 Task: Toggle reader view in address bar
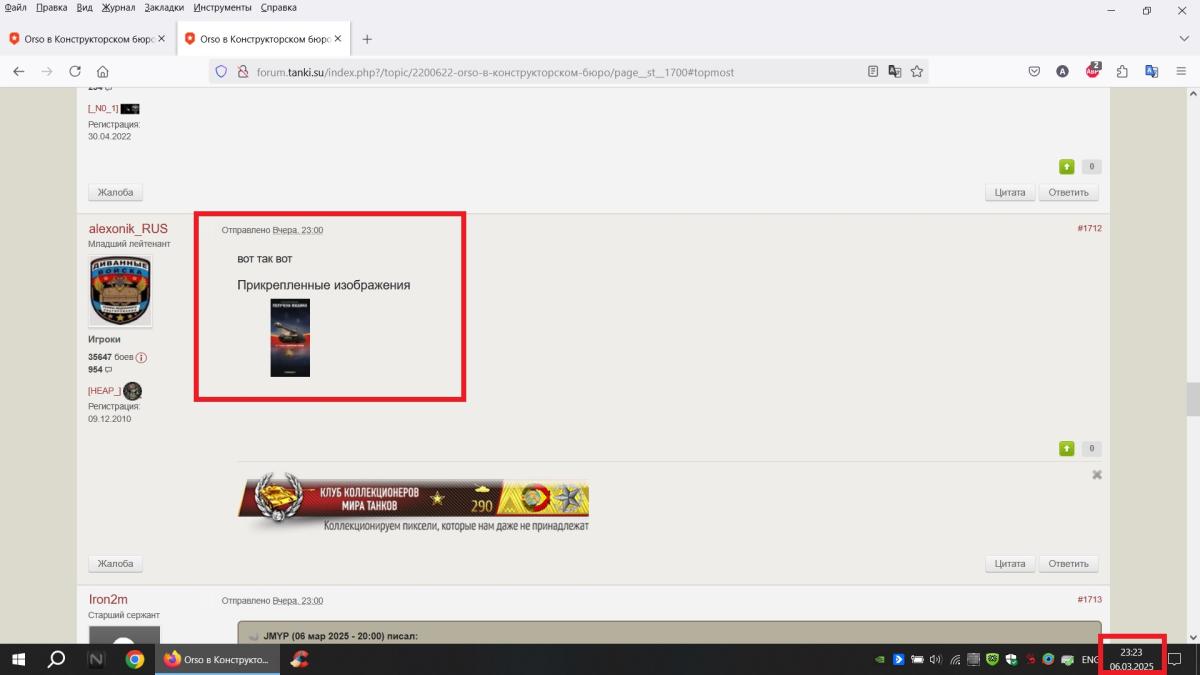coord(873,72)
